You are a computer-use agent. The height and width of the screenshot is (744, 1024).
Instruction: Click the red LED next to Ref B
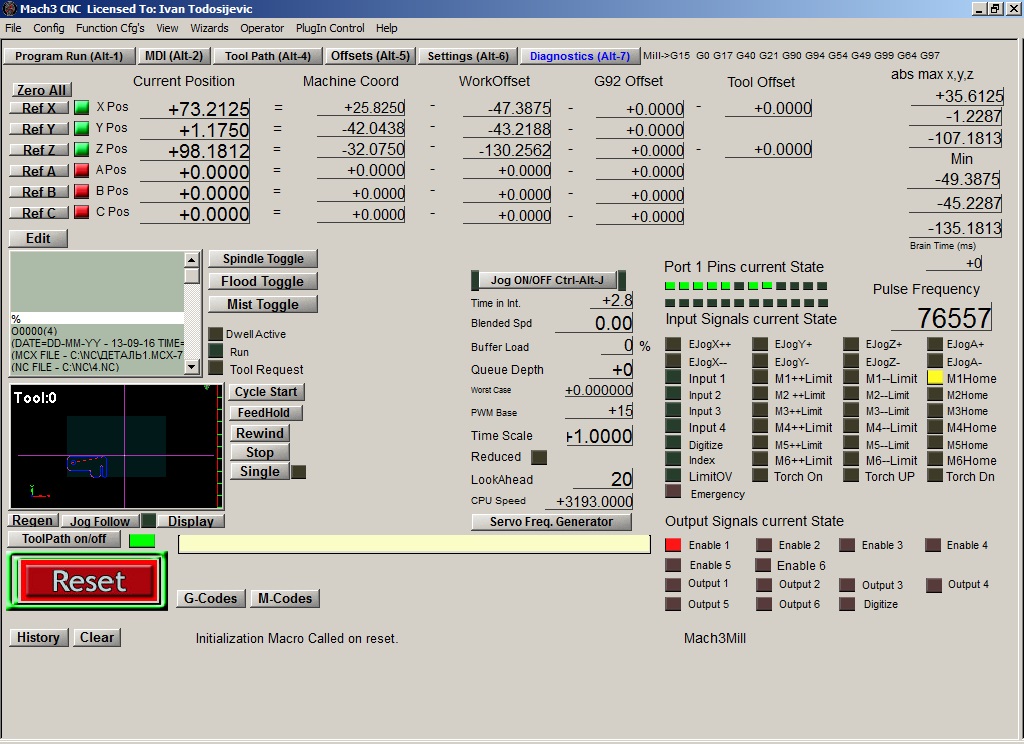click(x=82, y=191)
